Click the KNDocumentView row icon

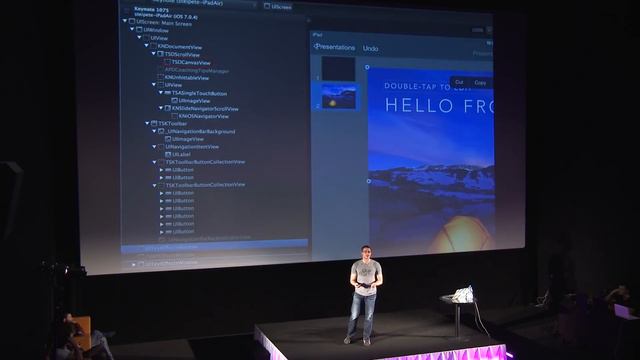[153, 46]
